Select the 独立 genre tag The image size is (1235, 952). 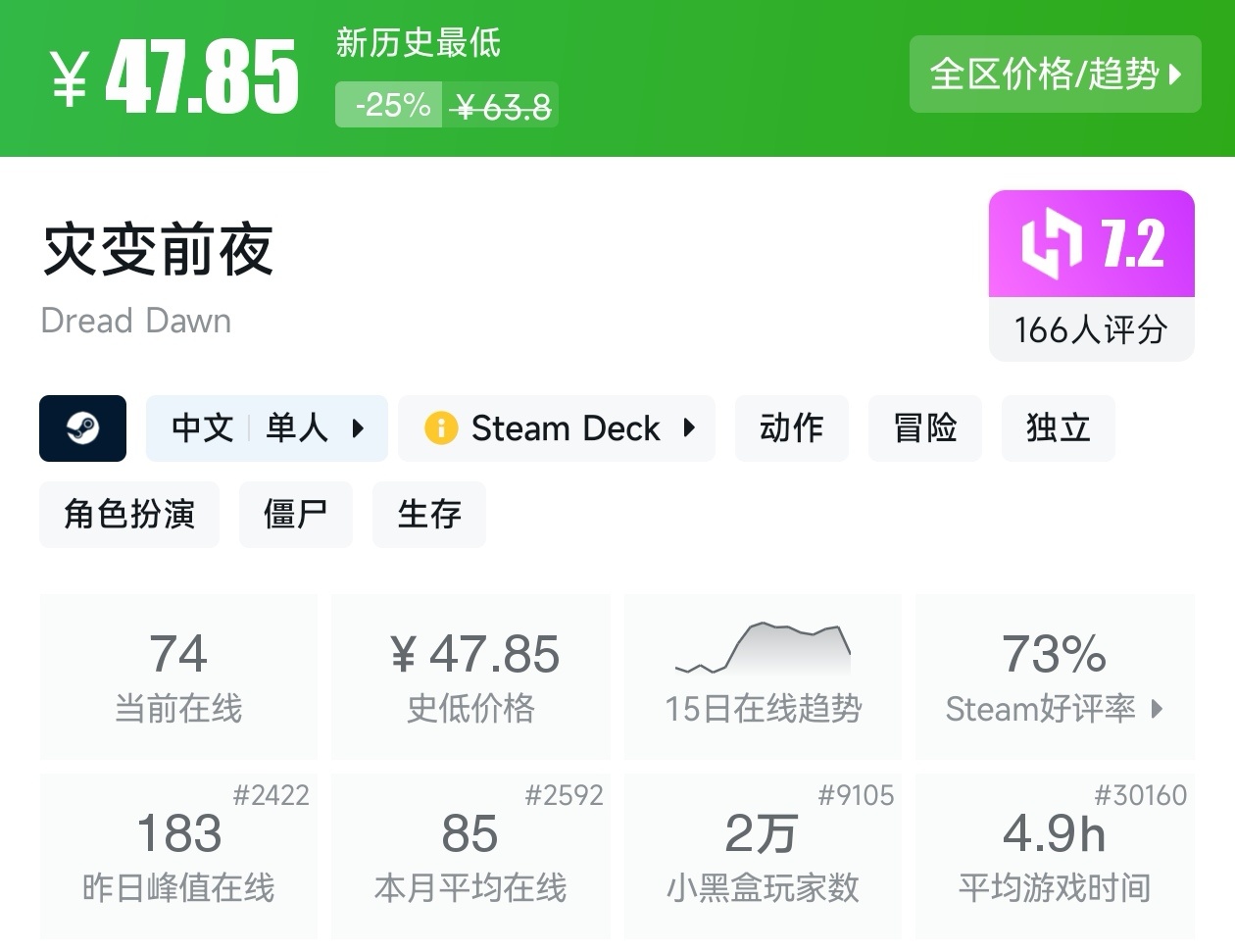click(1058, 428)
